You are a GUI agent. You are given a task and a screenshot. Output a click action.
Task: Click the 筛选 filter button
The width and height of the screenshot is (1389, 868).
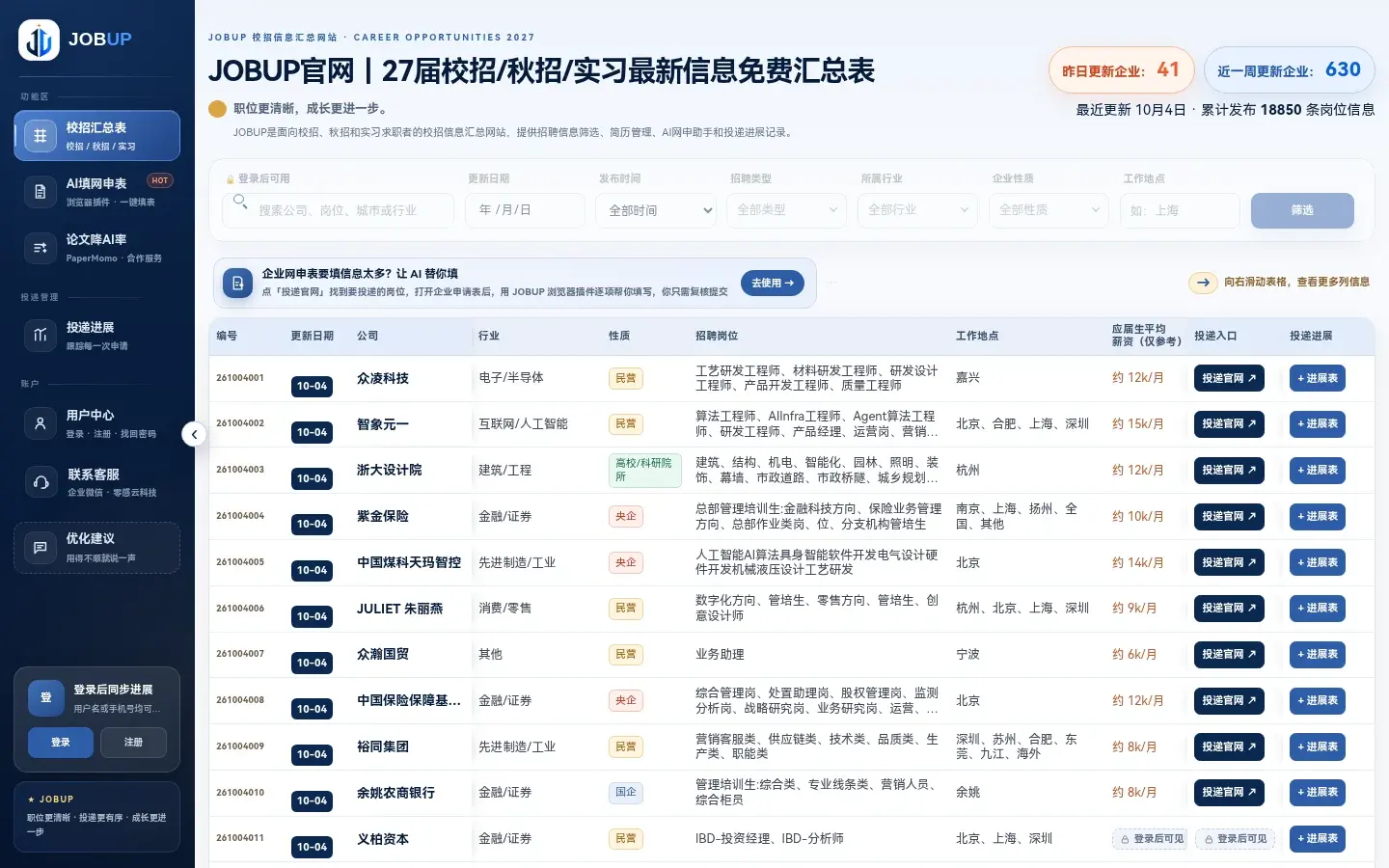coord(1302,210)
